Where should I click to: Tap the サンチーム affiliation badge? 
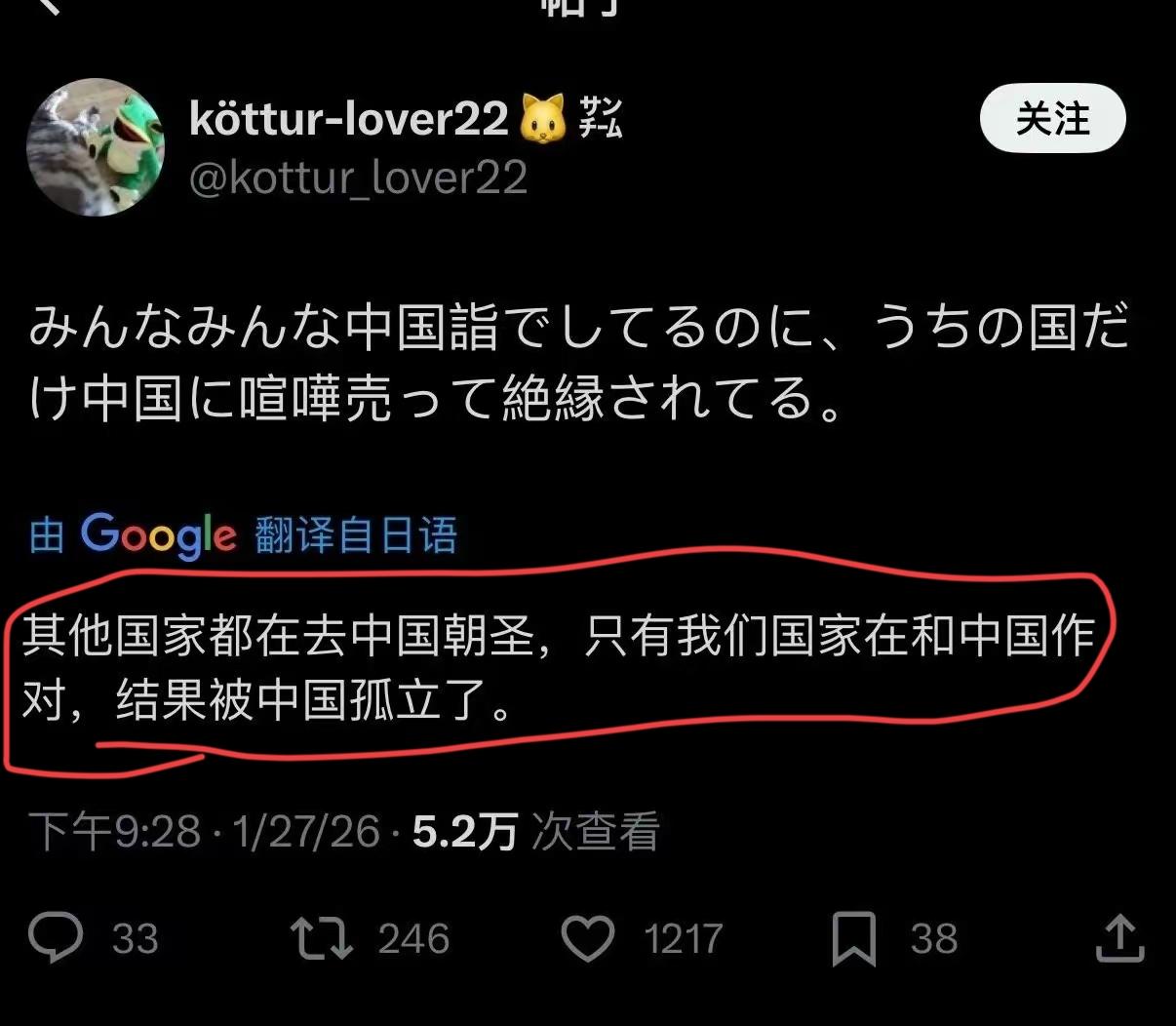600,118
